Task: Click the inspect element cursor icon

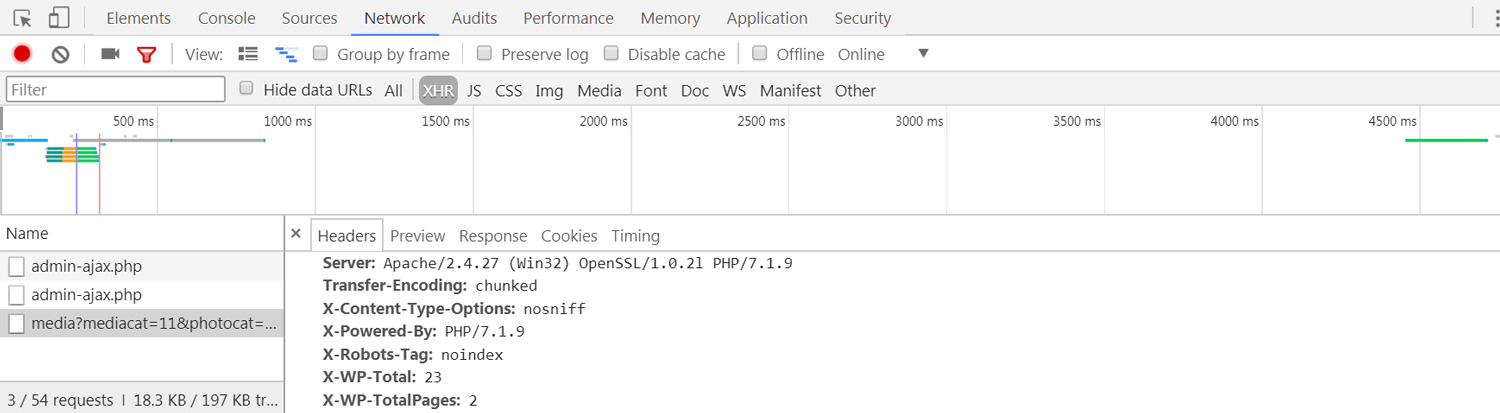Action: [x=23, y=18]
